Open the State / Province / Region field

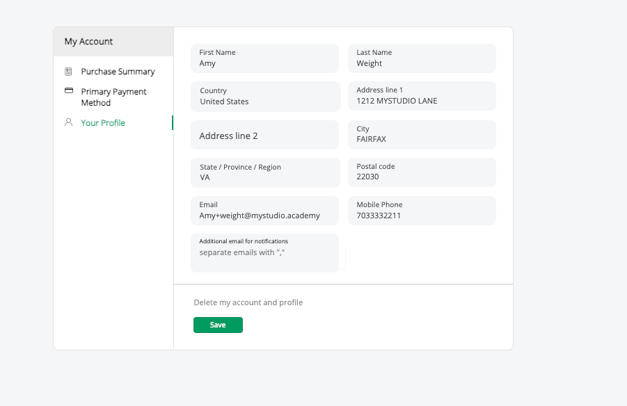(x=264, y=173)
